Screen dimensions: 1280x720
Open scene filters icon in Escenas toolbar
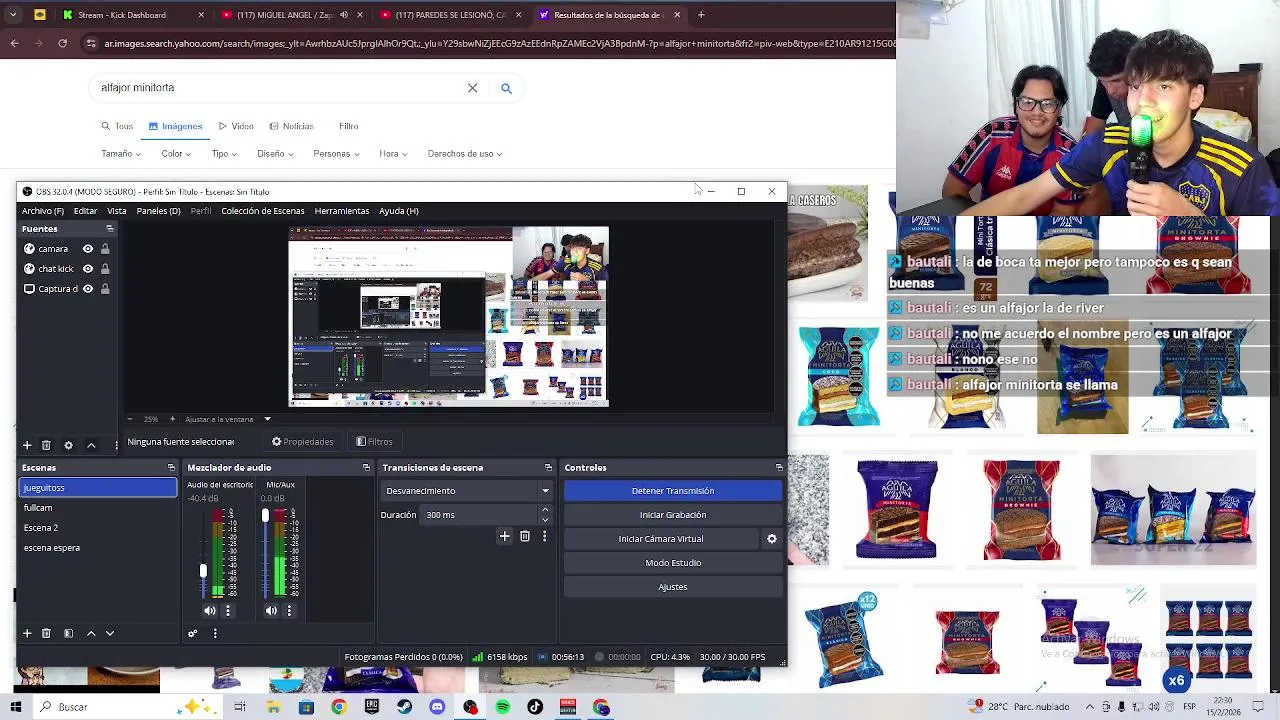(68, 633)
